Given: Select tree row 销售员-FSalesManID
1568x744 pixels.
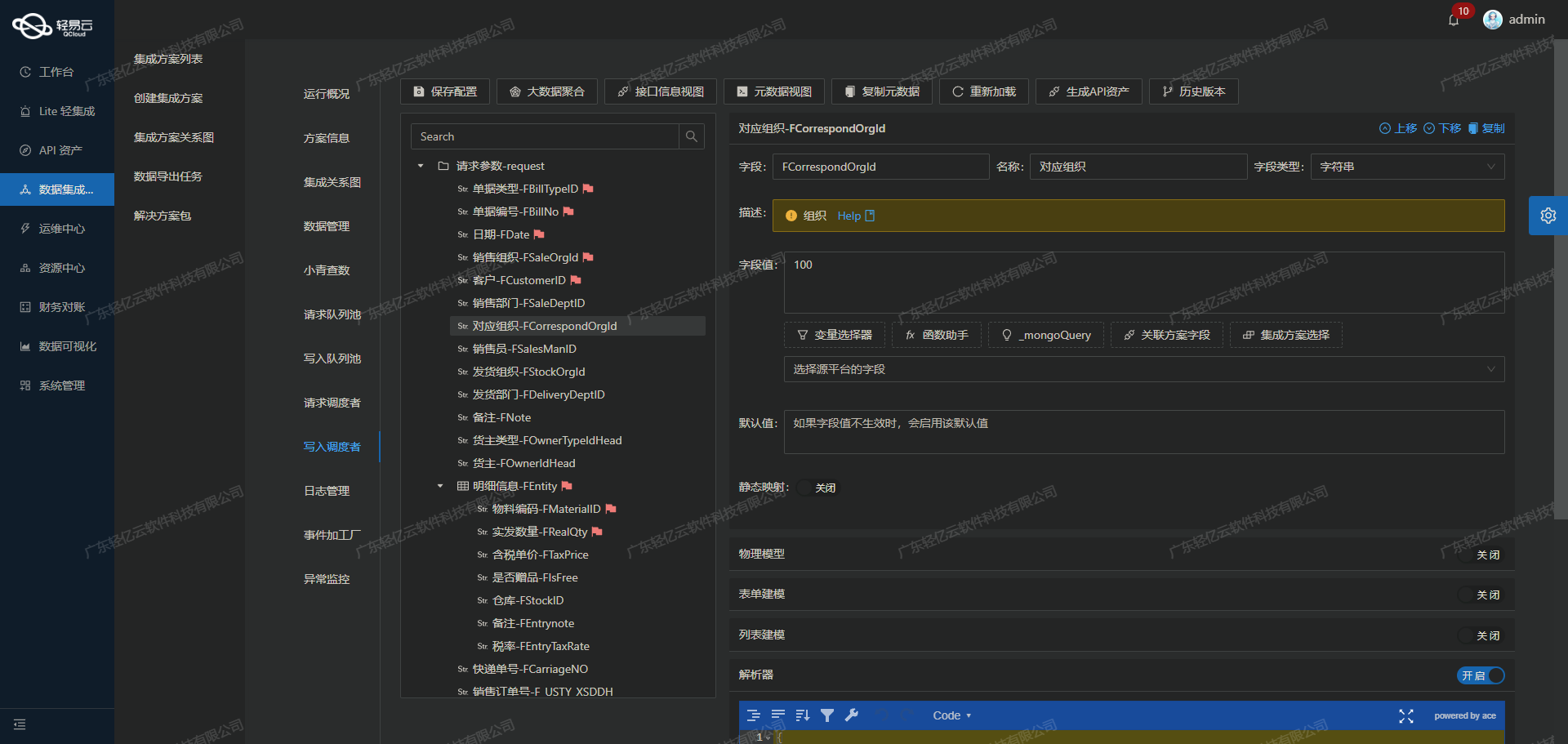Looking at the screenshot, I should tap(577, 349).
